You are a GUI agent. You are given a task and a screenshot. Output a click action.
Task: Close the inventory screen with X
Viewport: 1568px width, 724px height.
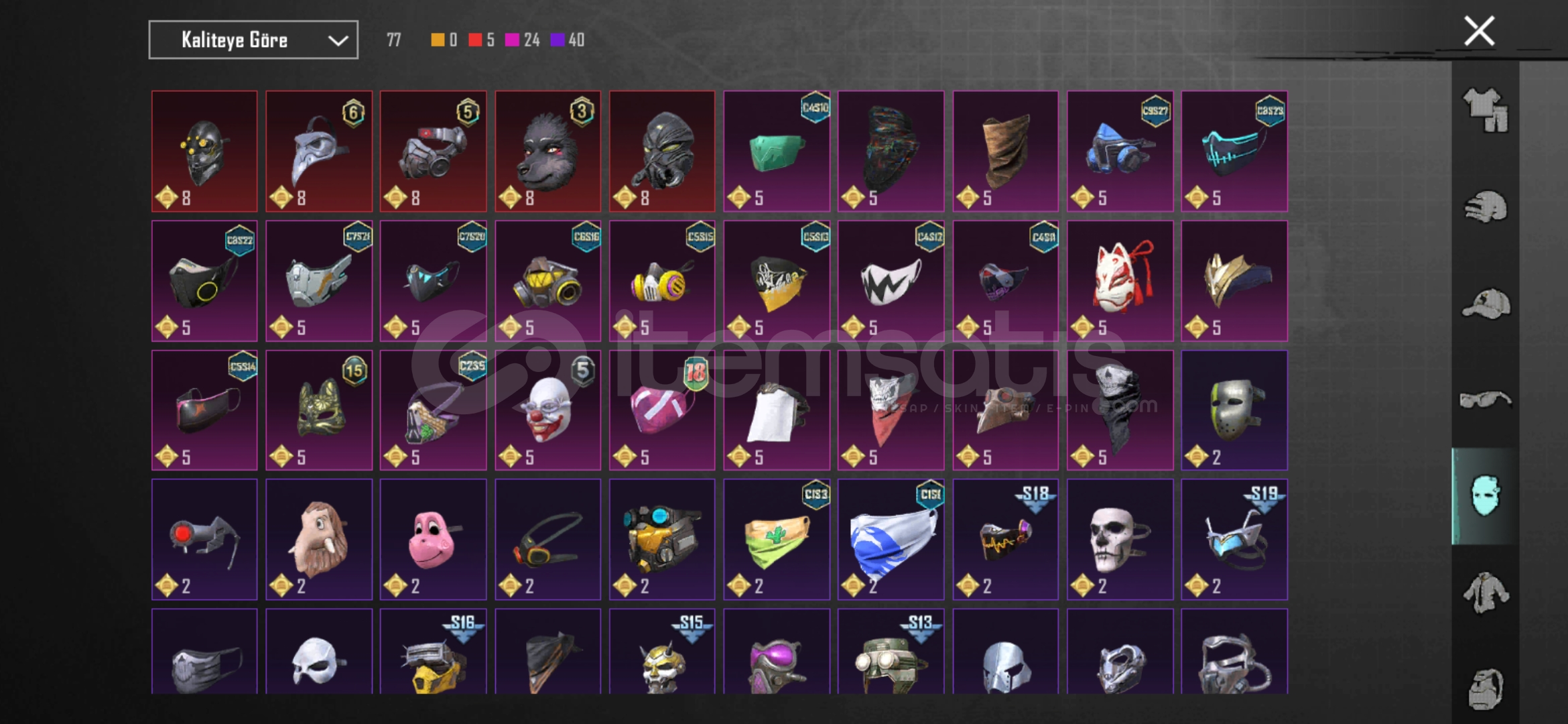pyautogui.click(x=1480, y=31)
